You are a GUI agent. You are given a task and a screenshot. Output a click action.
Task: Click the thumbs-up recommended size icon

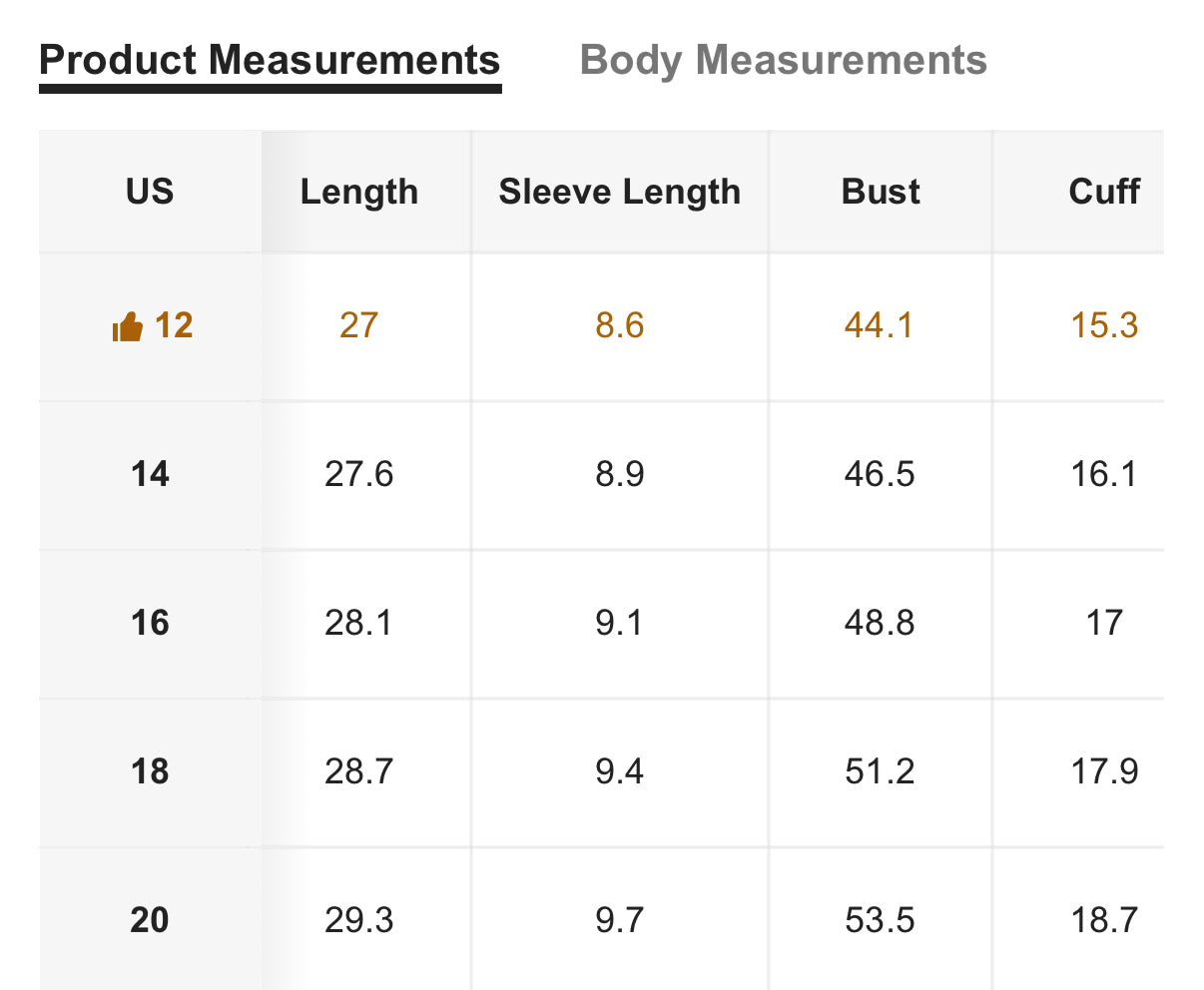pyautogui.click(x=128, y=326)
